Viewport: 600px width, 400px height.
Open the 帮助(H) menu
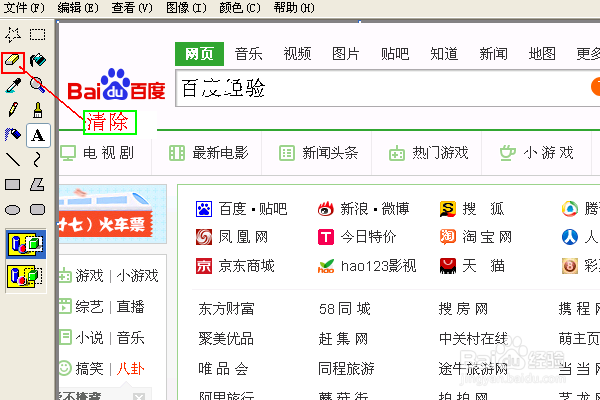pos(294,8)
